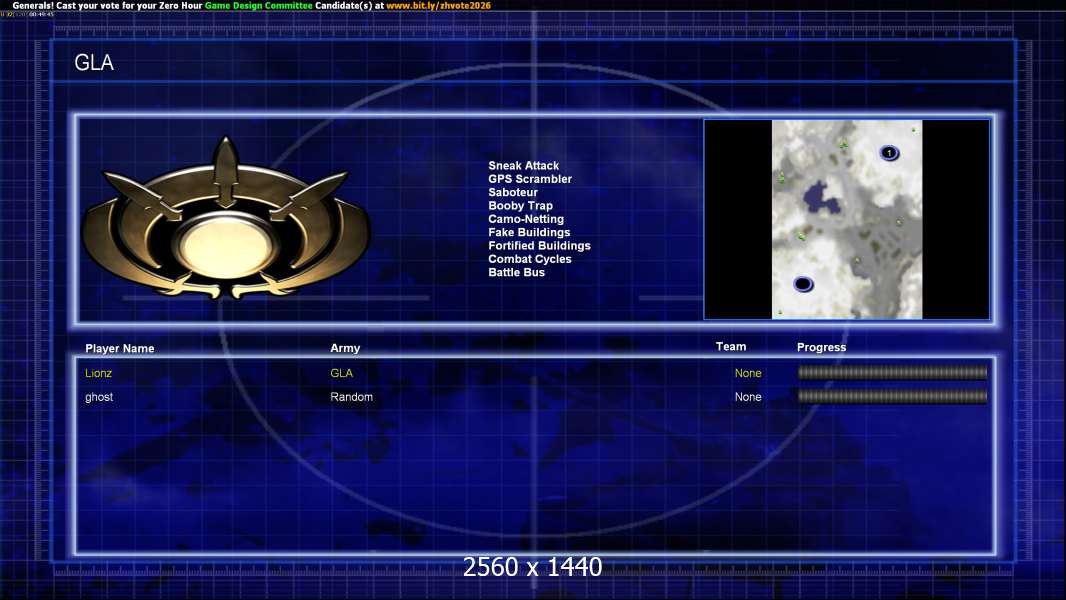
Task: Click the Player Name column header
Action: point(120,349)
